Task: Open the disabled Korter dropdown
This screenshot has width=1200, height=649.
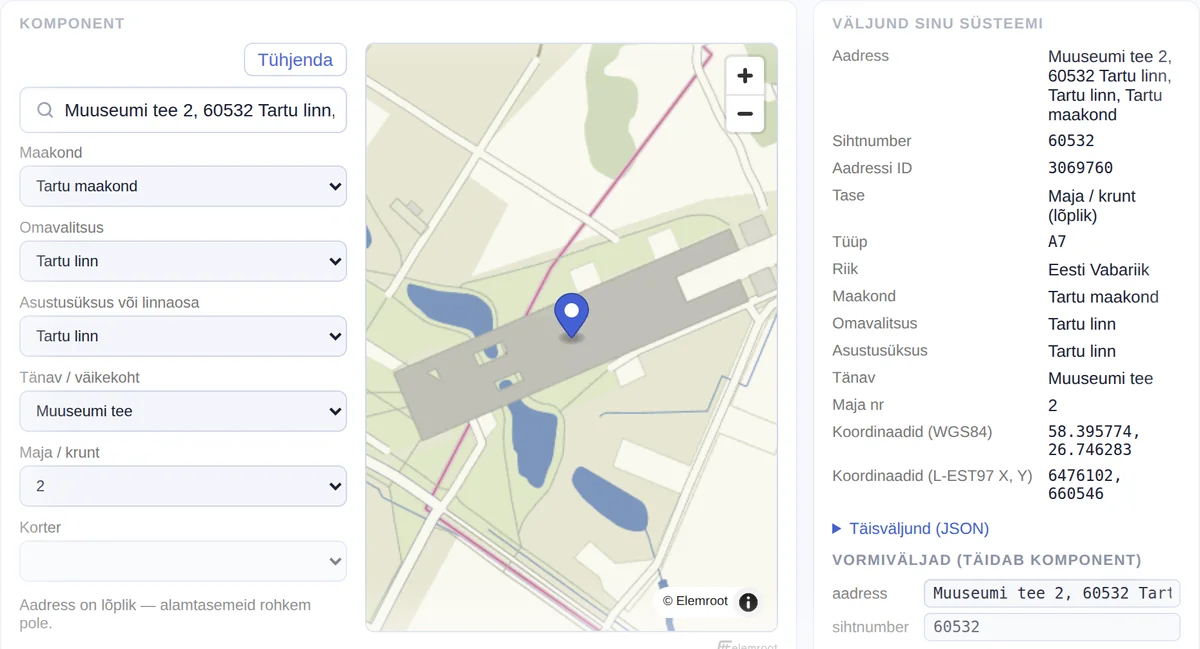Action: click(183, 561)
